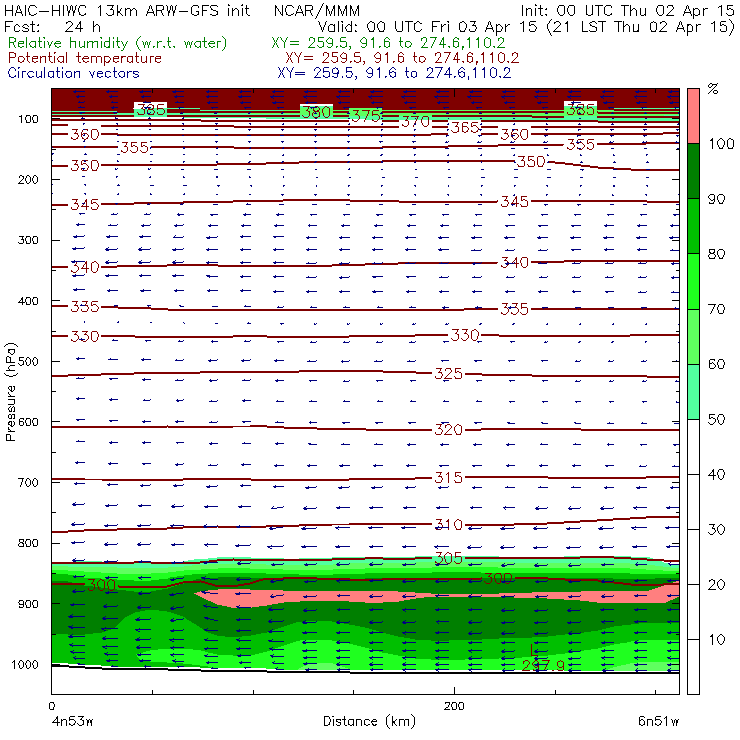The image size is (740, 740).
Task: Click the '305' contour label
Action: pyautogui.click(x=448, y=558)
